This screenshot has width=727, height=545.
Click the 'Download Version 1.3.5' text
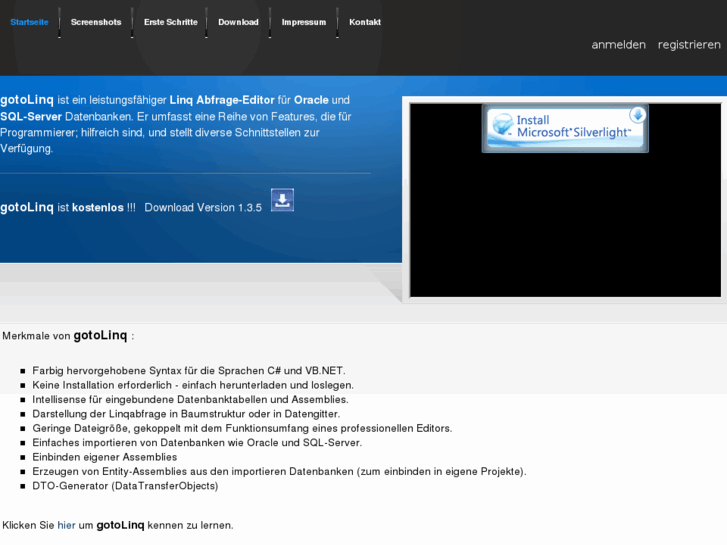pyautogui.click(x=203, y=207)
